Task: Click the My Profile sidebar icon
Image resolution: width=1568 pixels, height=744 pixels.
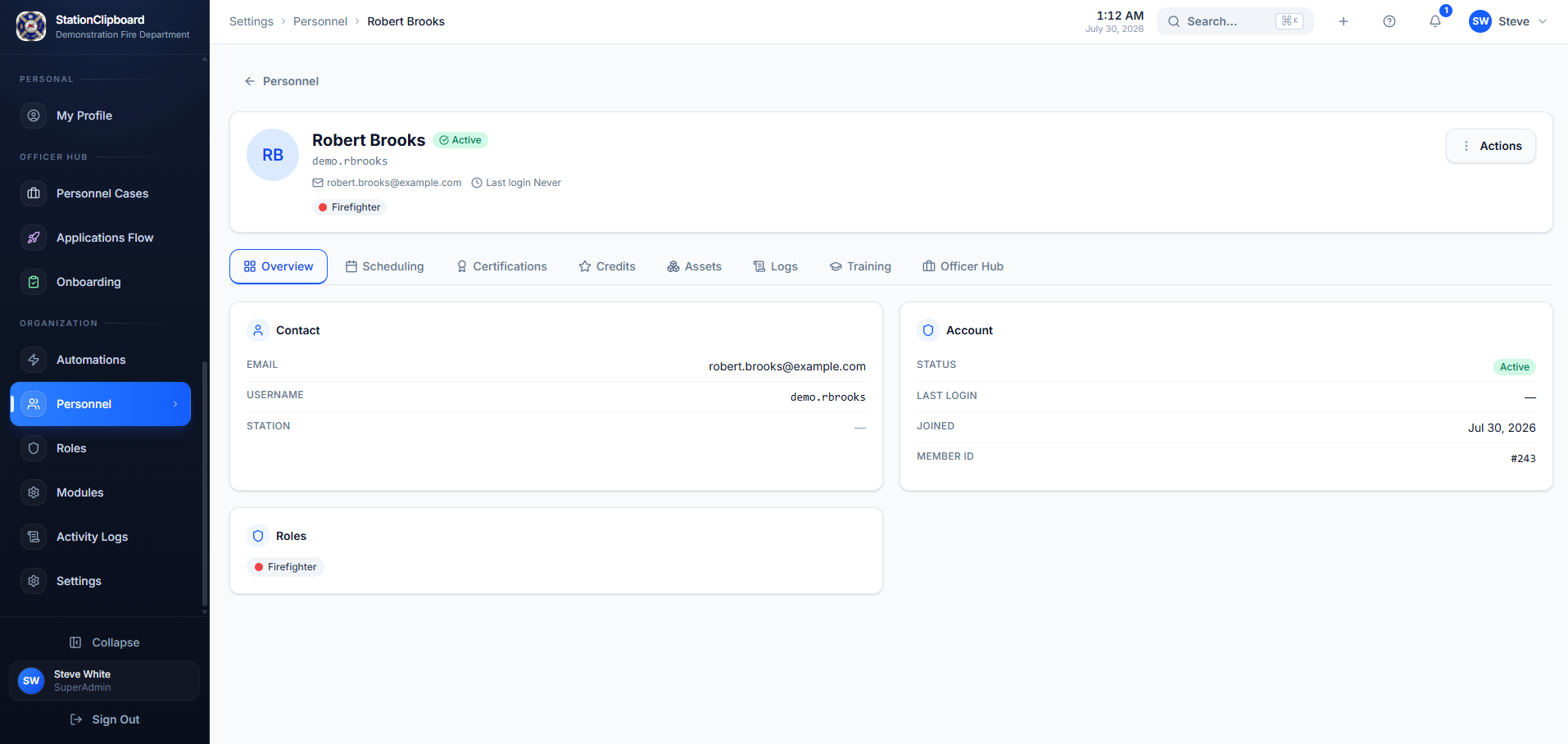Action: 34,116
